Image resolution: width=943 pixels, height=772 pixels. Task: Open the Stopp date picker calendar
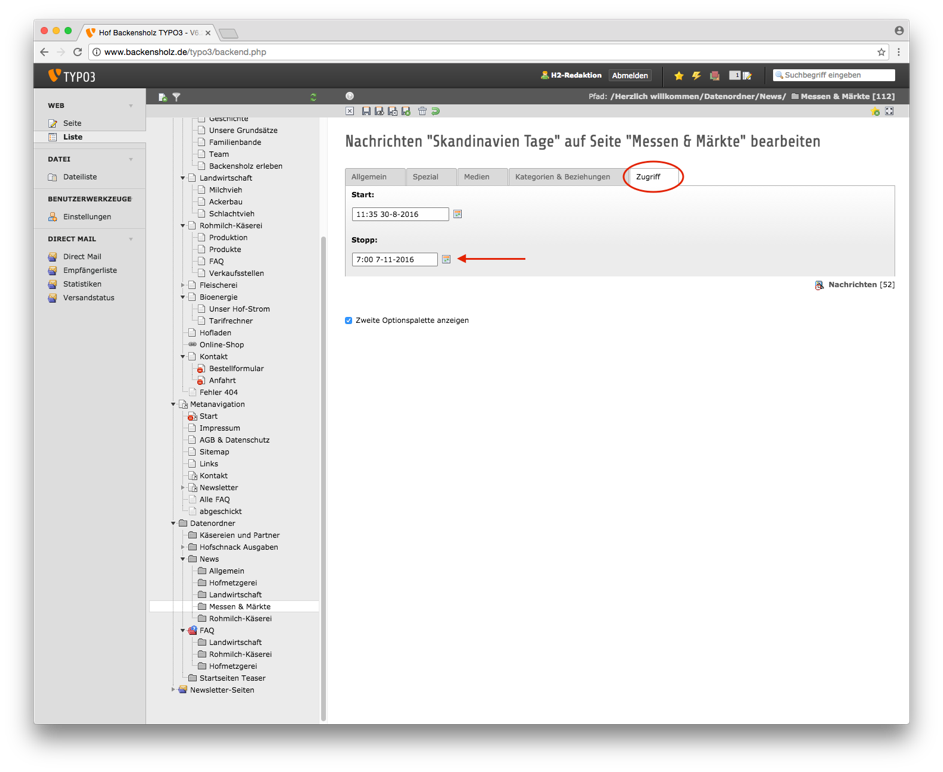pyautogui.click(x=447, y=259)
